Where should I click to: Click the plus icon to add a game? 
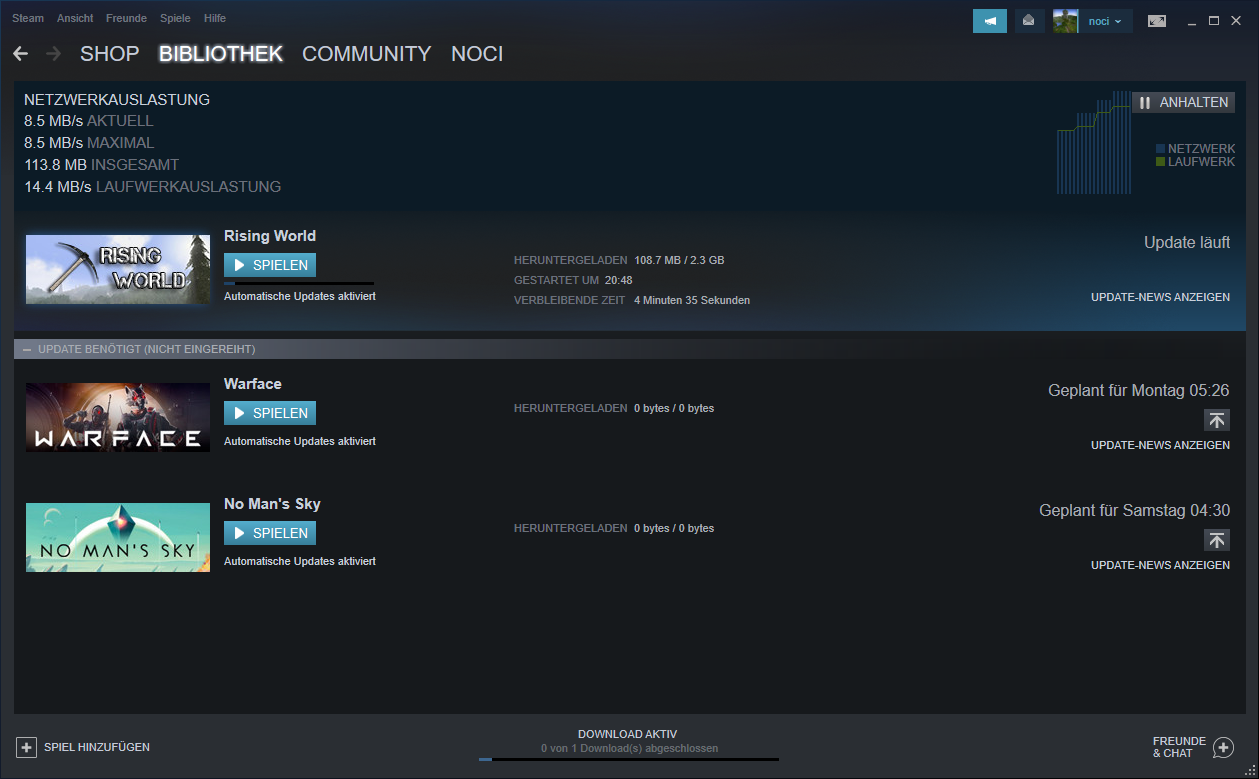click(26, 747)
